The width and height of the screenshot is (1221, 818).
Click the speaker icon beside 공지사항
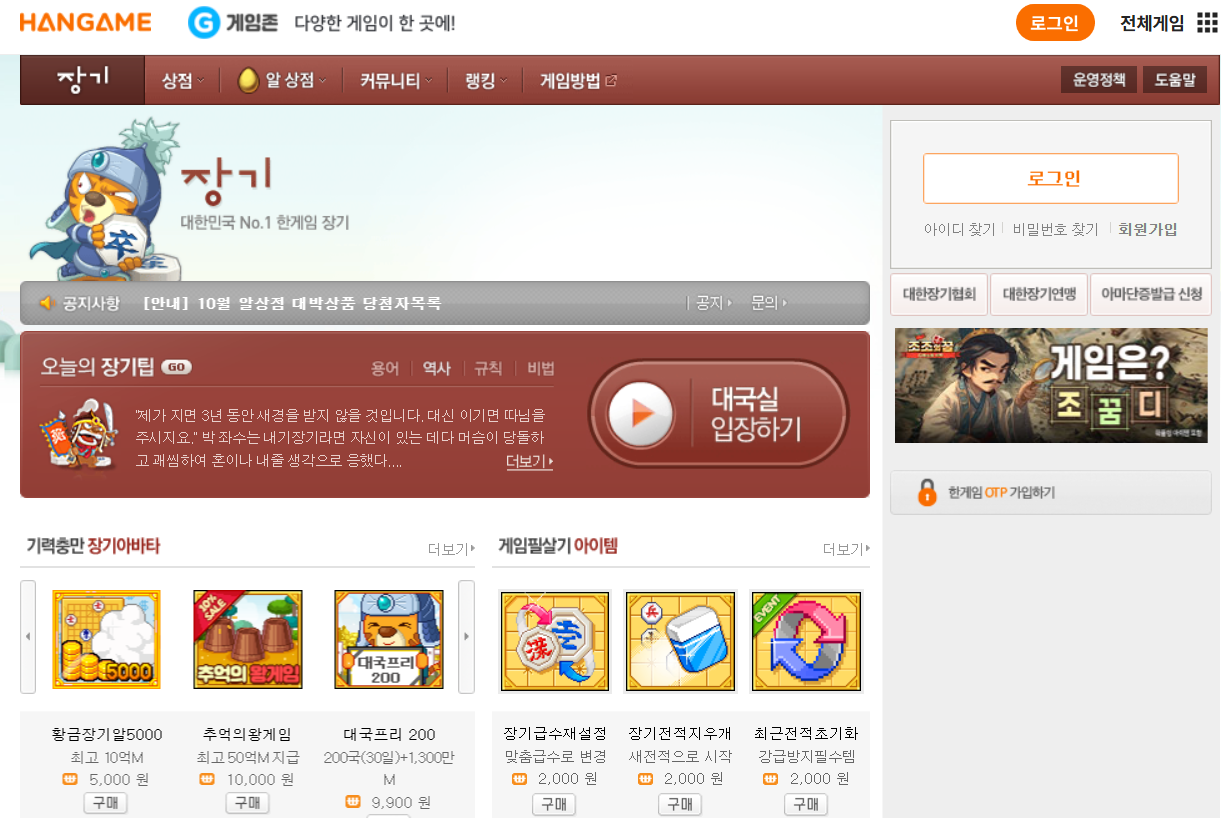pyautogui.click(x=45, y=302)
